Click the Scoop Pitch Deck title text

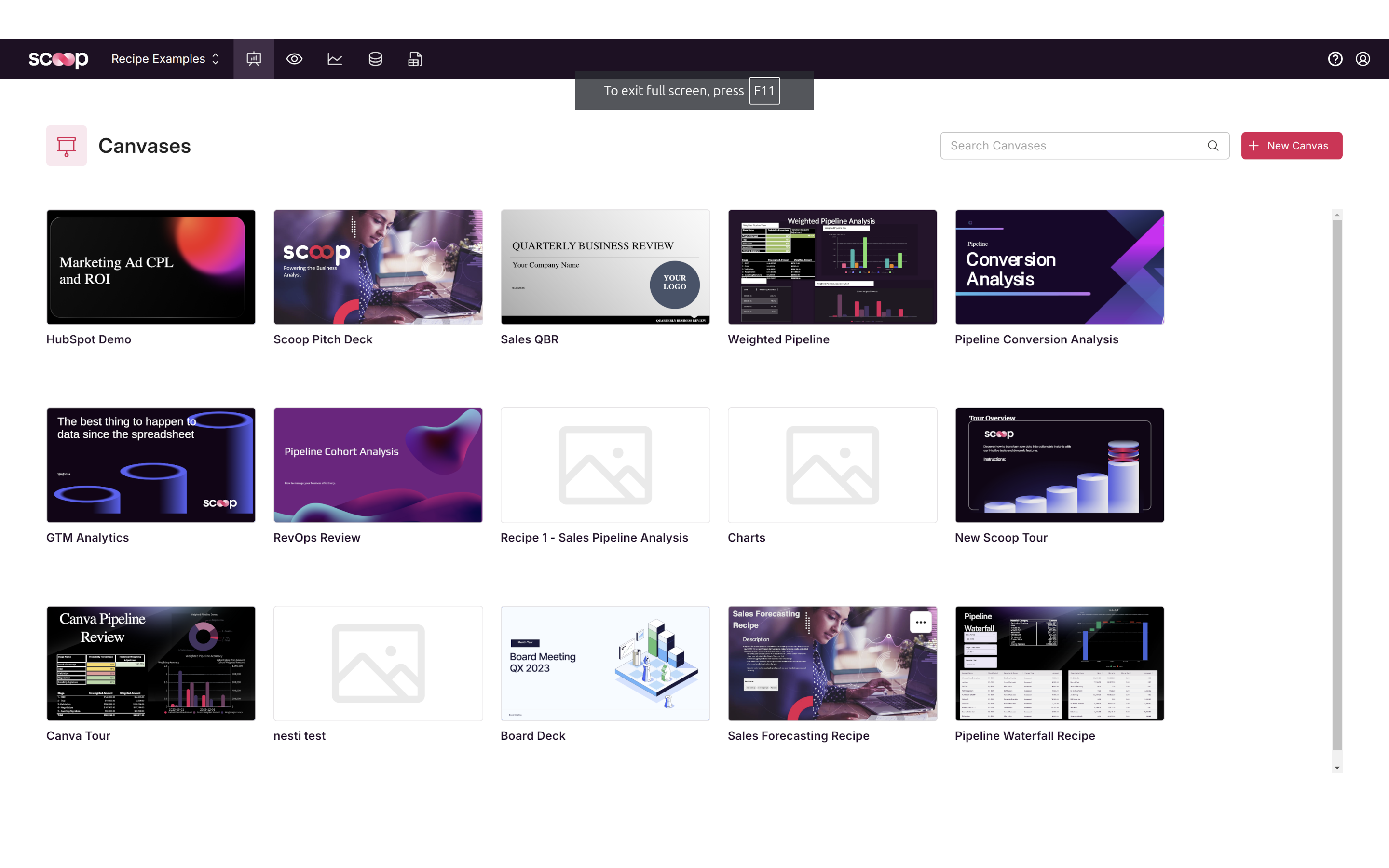pos(323,339)
